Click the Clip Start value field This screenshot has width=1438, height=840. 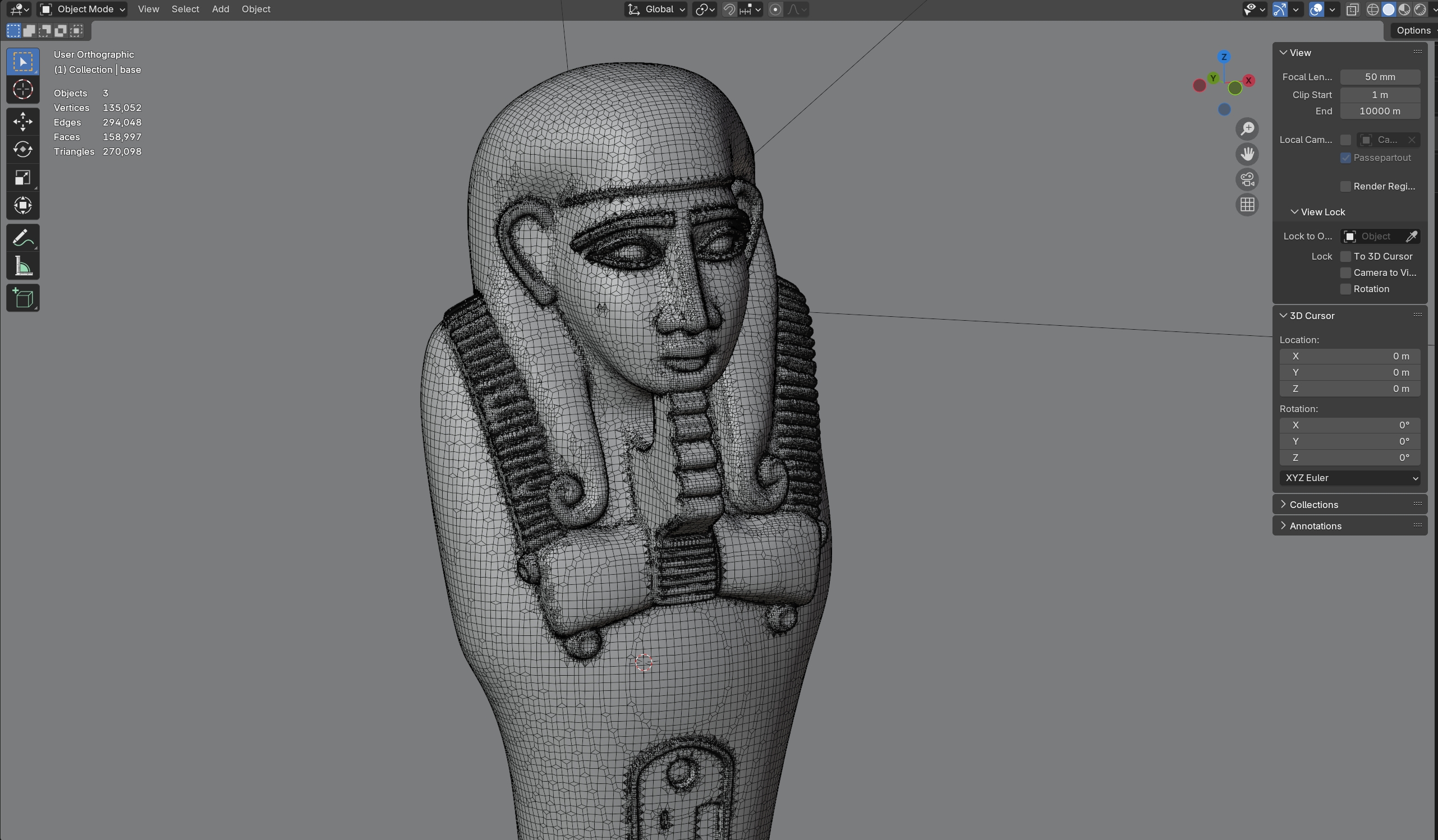(1379, 95)
